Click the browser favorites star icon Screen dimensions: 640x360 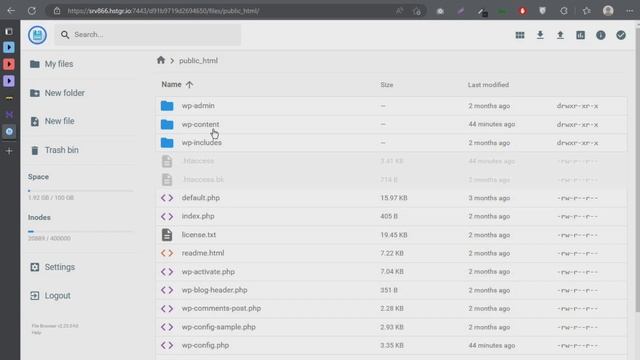587,11
